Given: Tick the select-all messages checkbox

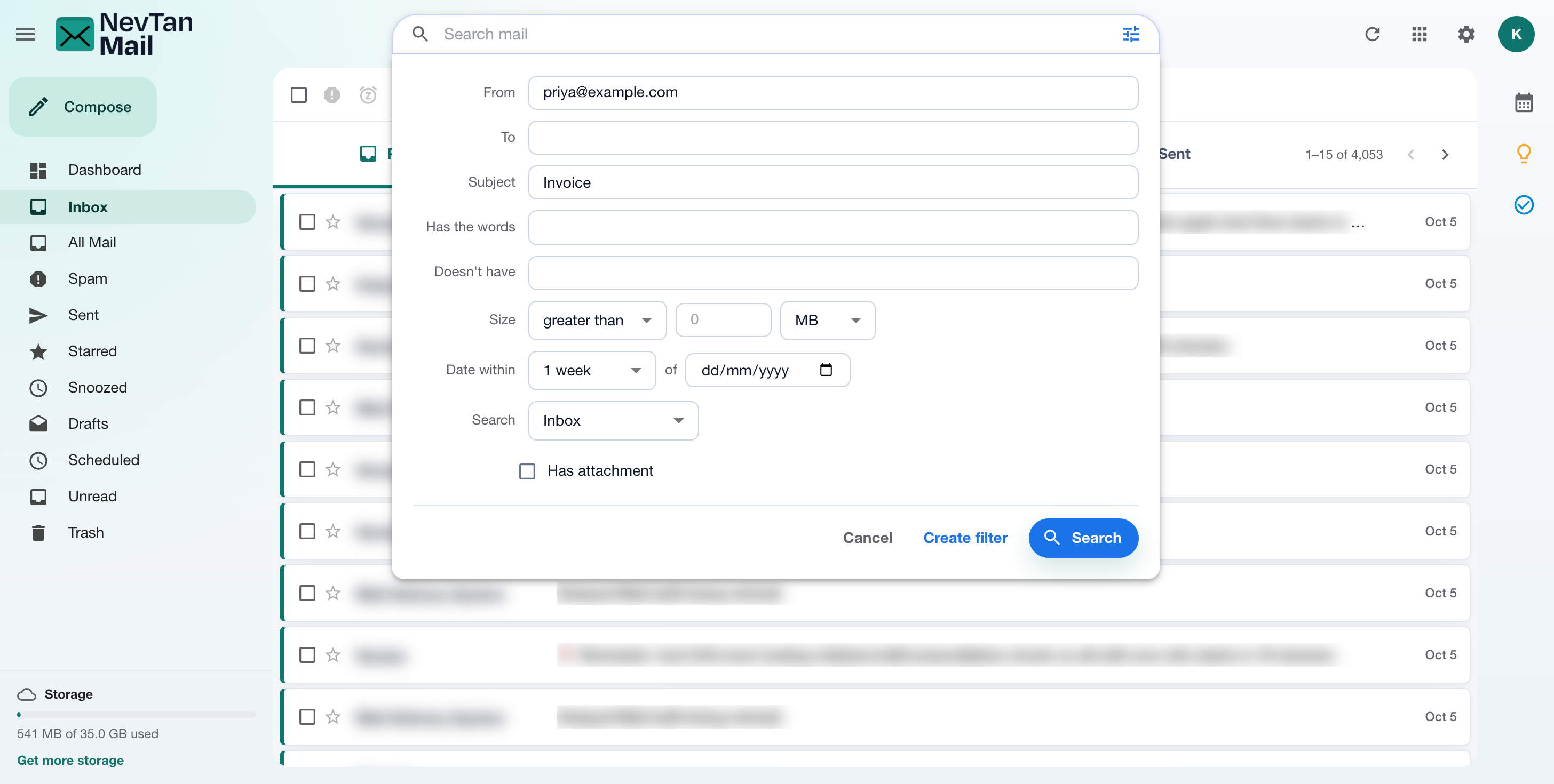Looking at the screenshot, I should (x=299, y=95).
